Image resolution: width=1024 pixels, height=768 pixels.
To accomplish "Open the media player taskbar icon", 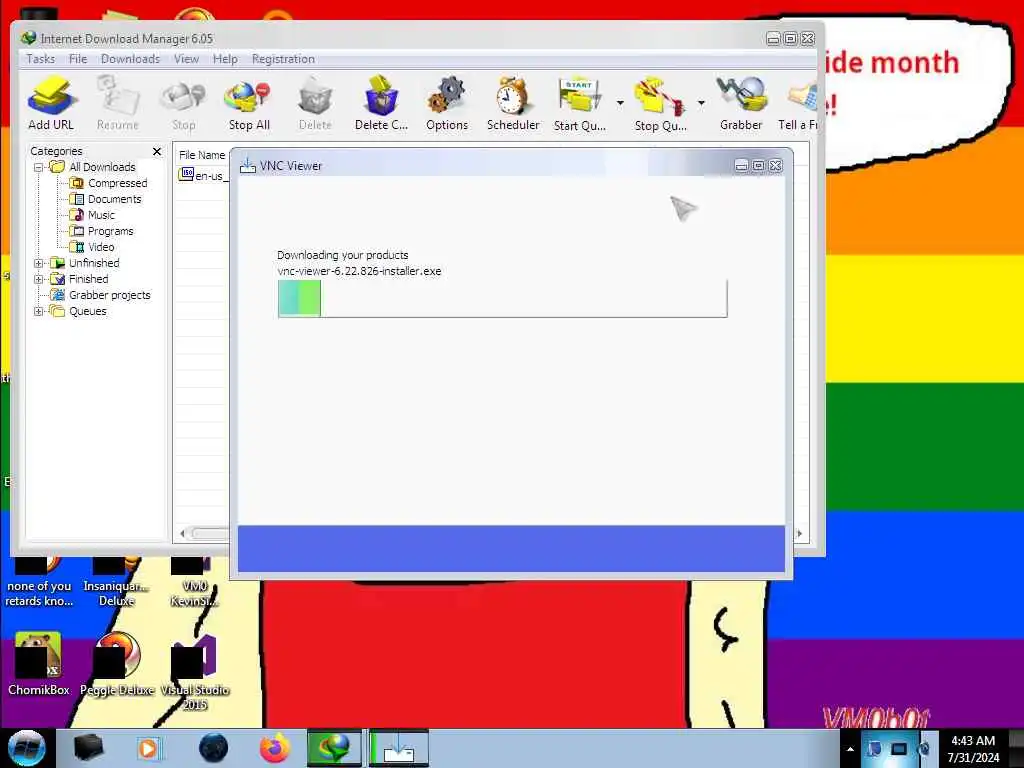I will [148, 748].
